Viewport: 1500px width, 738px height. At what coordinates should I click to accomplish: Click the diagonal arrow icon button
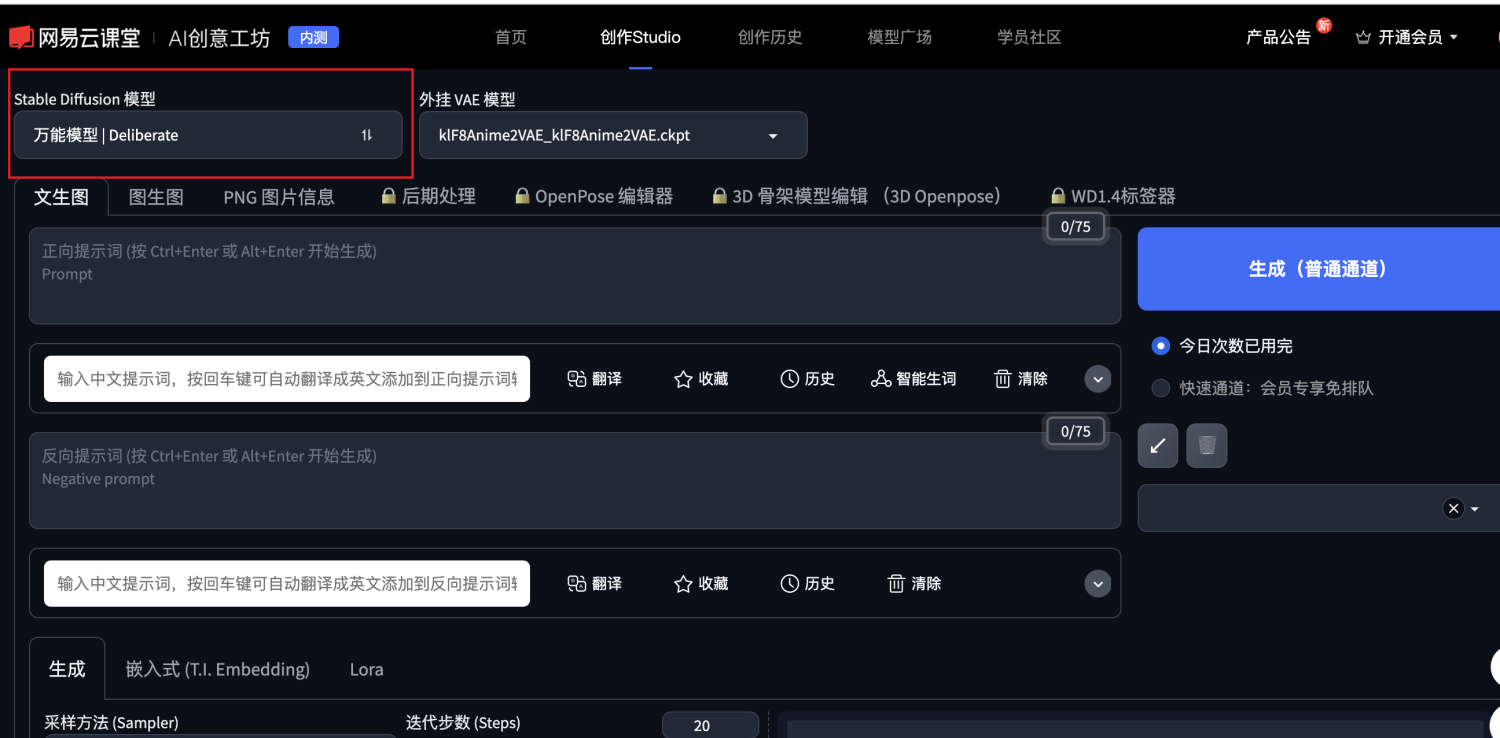1158,446
